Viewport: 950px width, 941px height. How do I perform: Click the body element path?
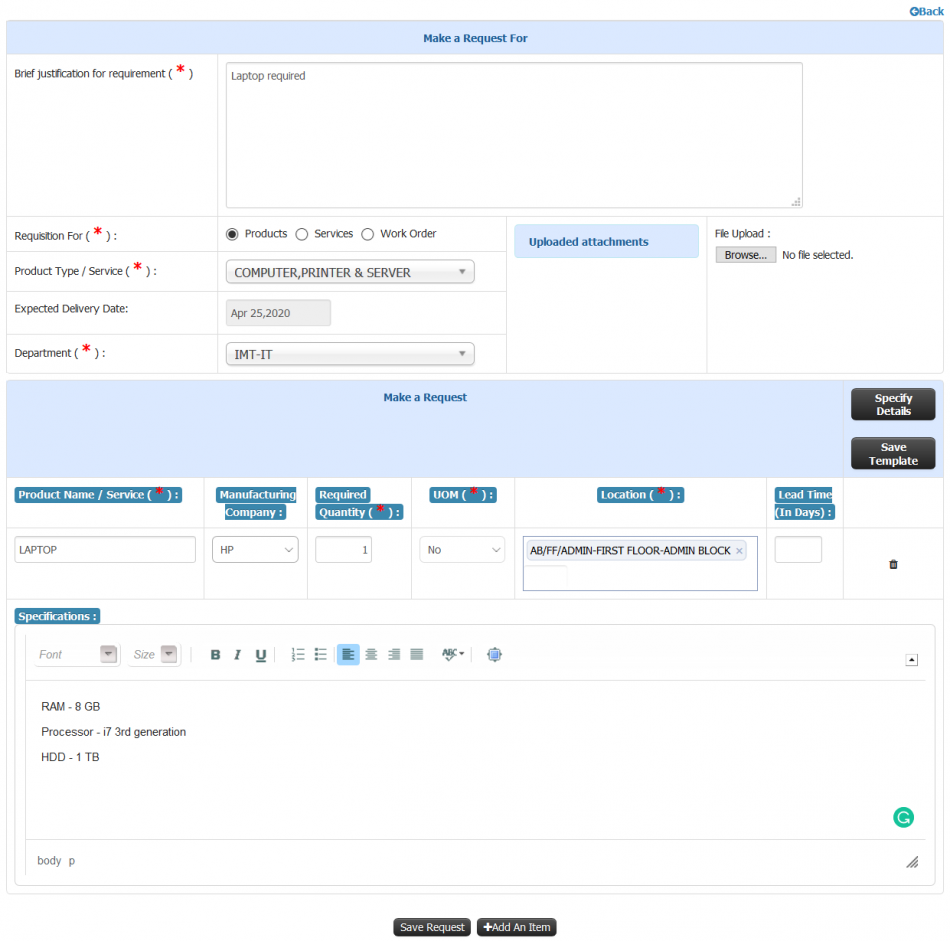49,861
